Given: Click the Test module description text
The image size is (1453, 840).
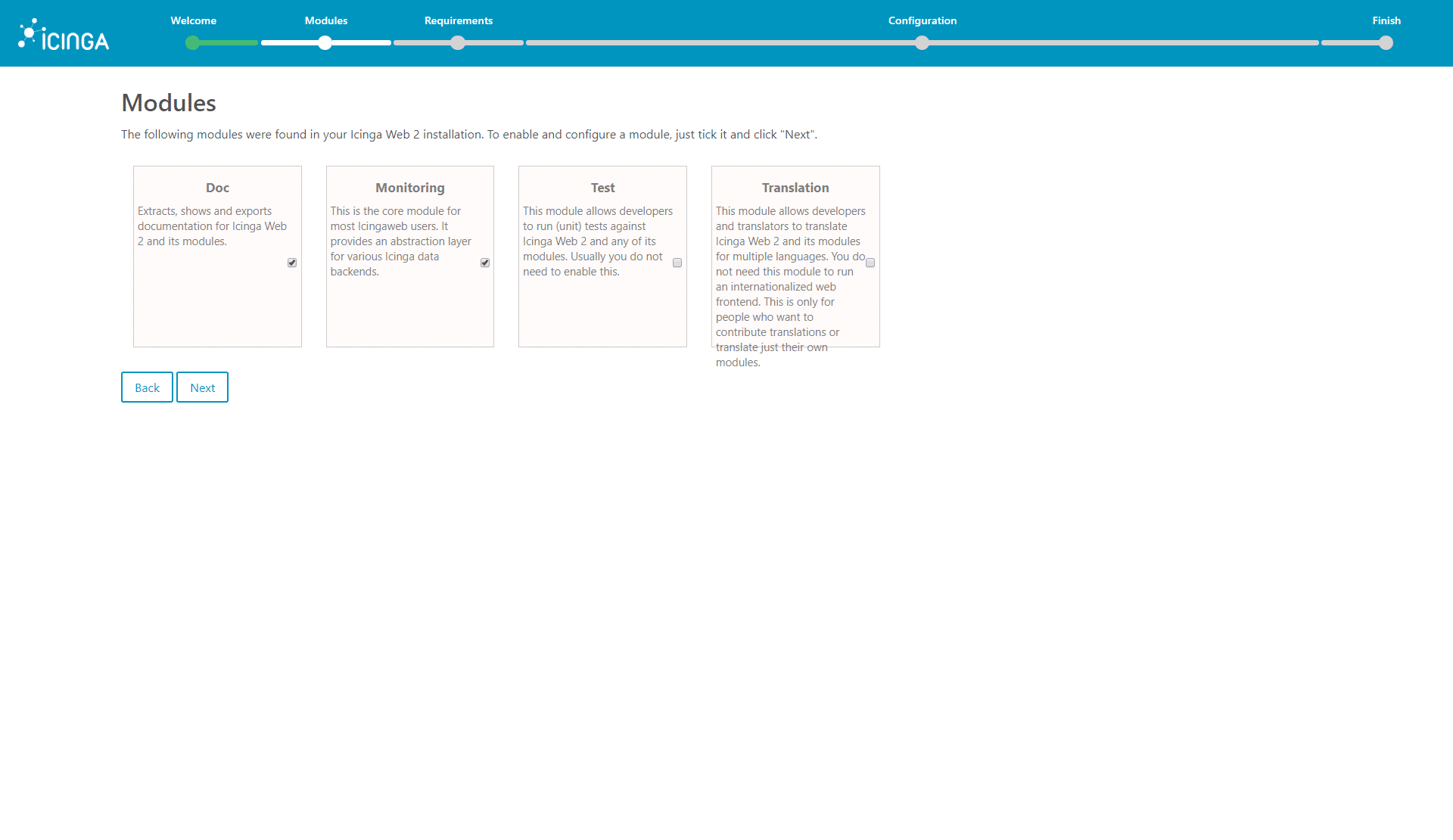Looking at the screenshot, I should coord(598,241).
